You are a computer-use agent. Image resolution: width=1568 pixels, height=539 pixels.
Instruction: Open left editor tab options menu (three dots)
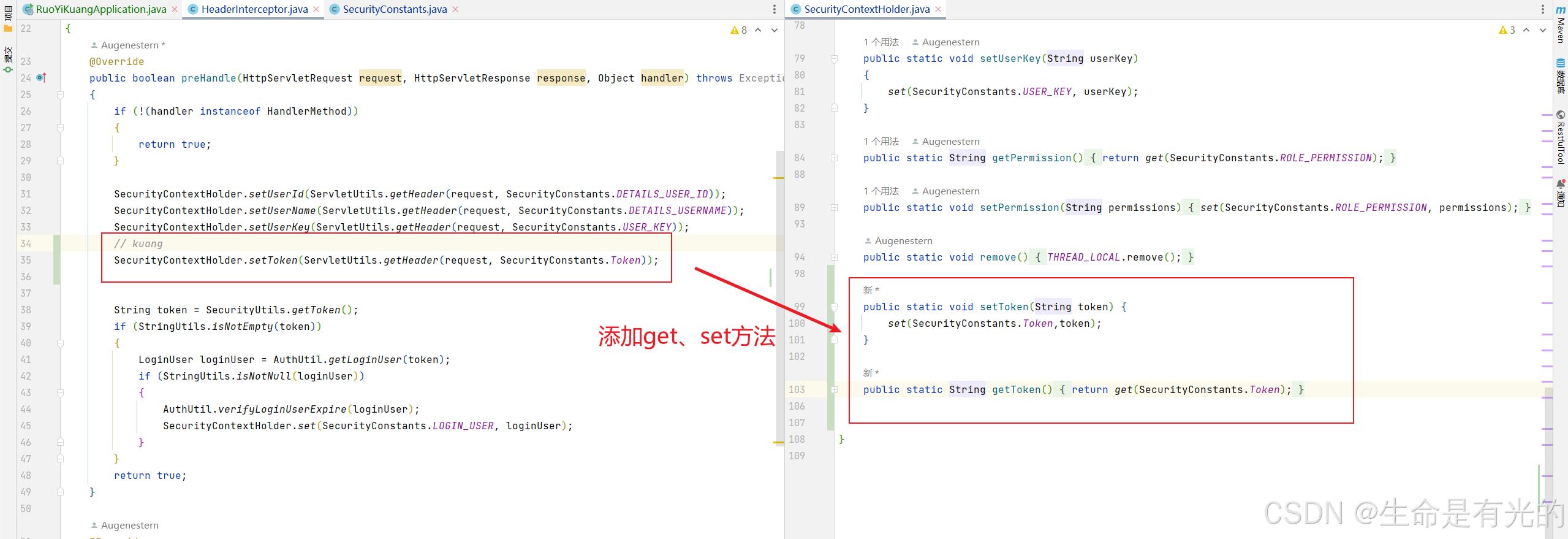(775, 9)
